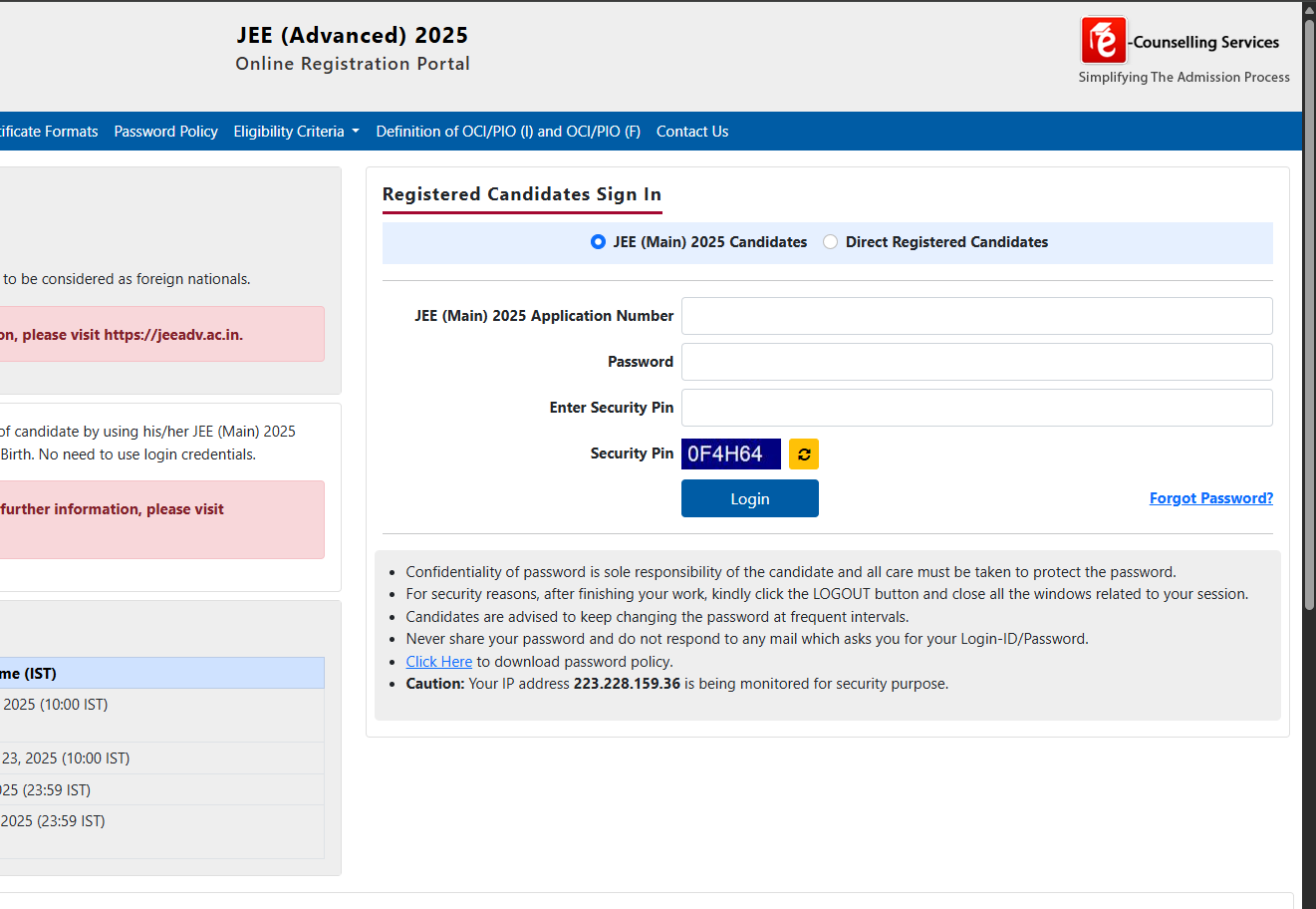The width and height of the screenshot is (1316, 909).
Task: Click the 'Confidentiality of password' bullet text
Action: point(791,572)
